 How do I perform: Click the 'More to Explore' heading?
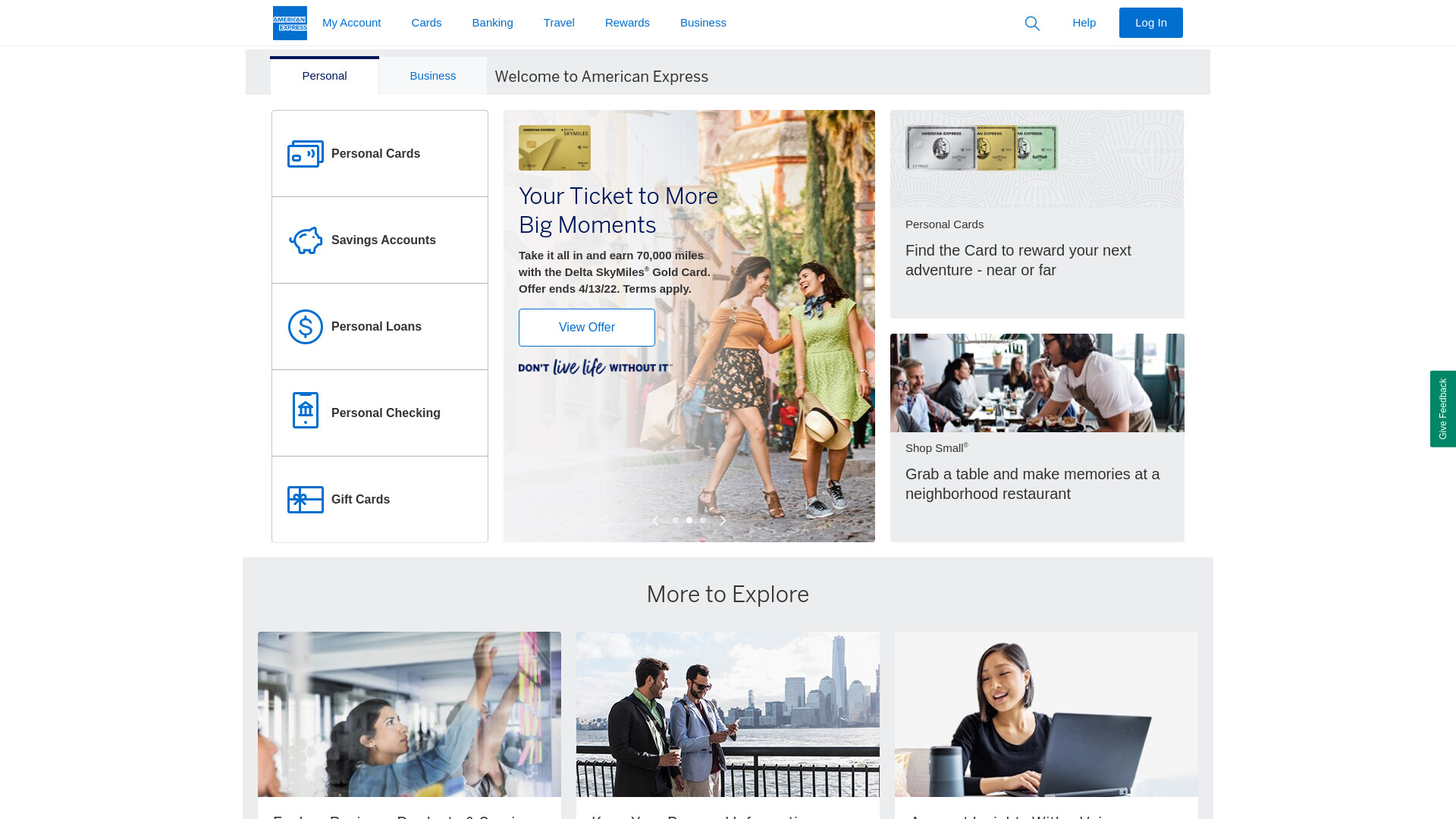pyautogui.click(x=728, y=595)
